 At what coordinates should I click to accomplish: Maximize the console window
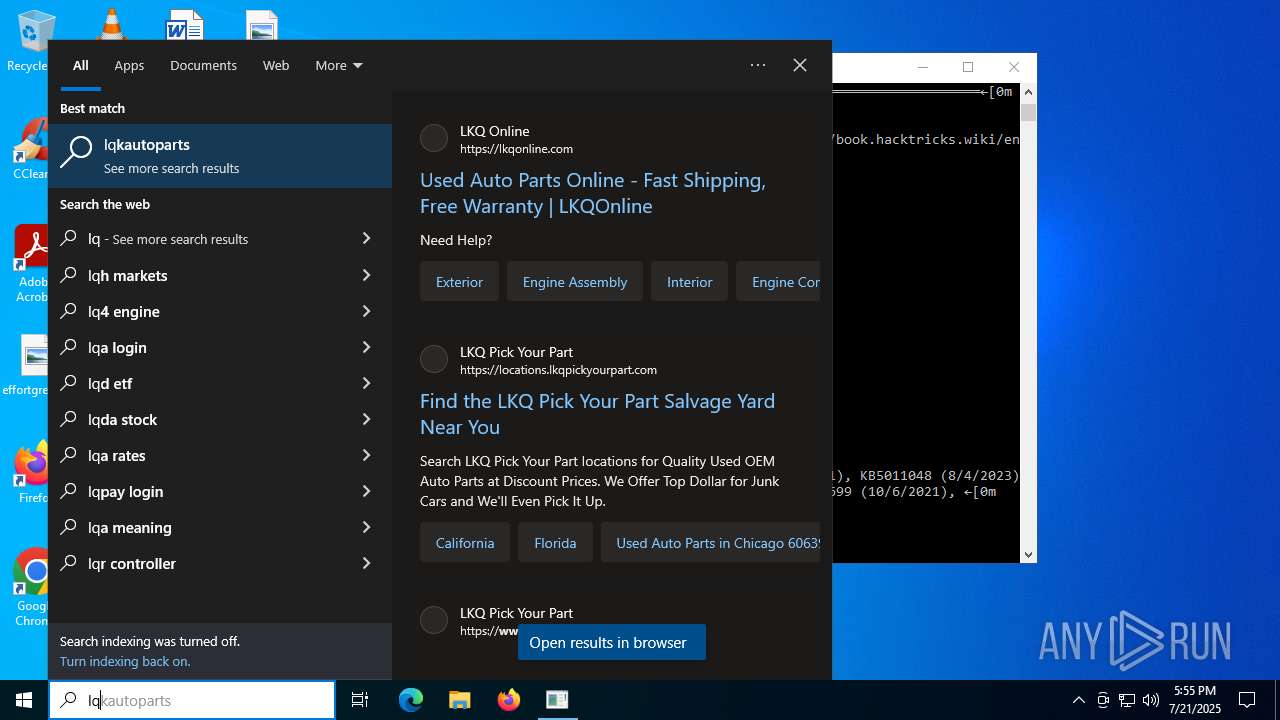click(968, 67)
